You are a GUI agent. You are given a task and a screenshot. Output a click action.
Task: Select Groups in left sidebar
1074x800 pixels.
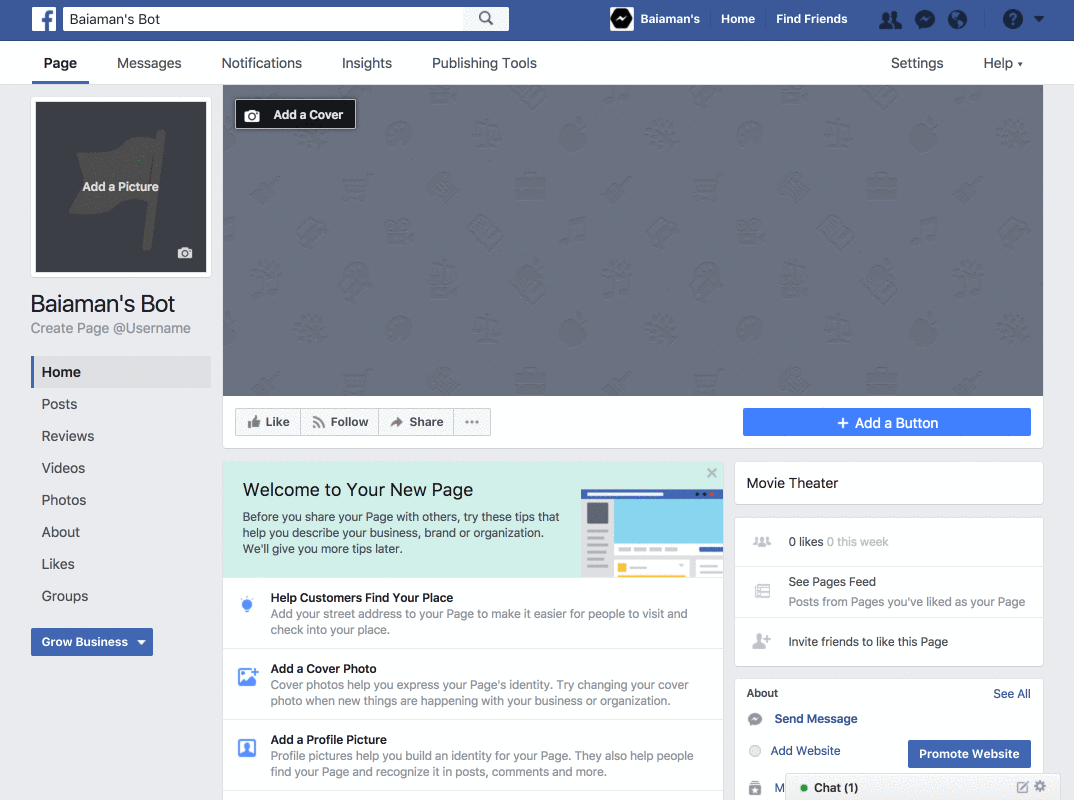click(64, 596)
